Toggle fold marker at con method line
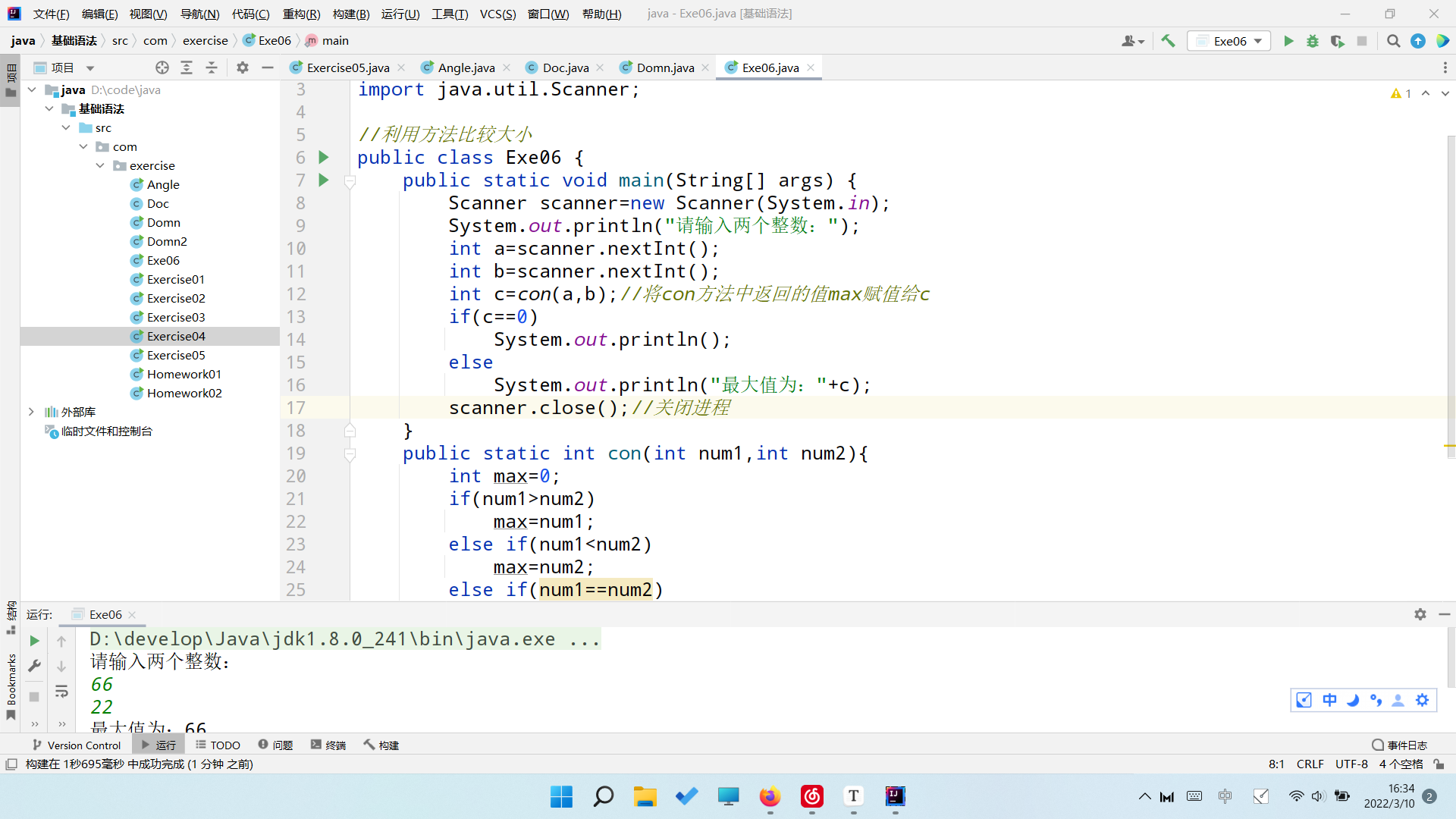This screenshot has width=1456, height=819. (350, 453)
